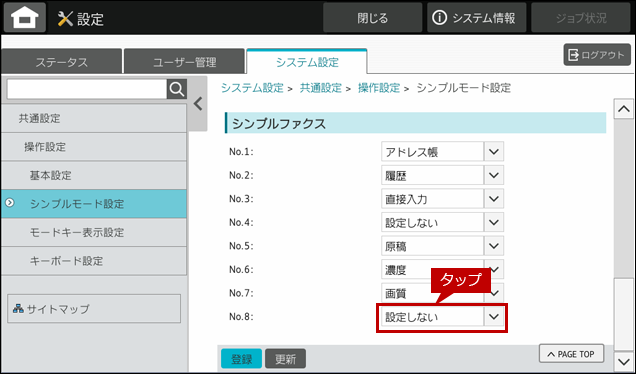Click the scrollbar up arrow
The image size is (636, 374).
coord(623,109)
